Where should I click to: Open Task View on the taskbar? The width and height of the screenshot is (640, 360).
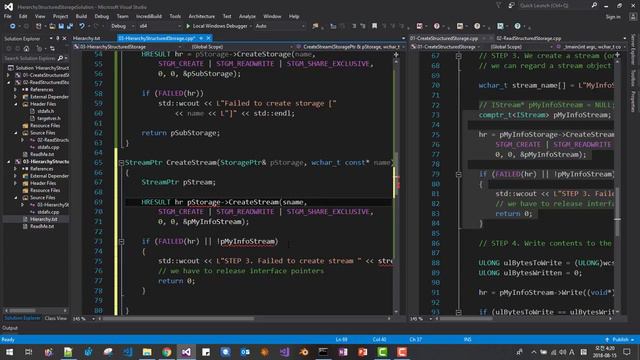click(29, 352)
